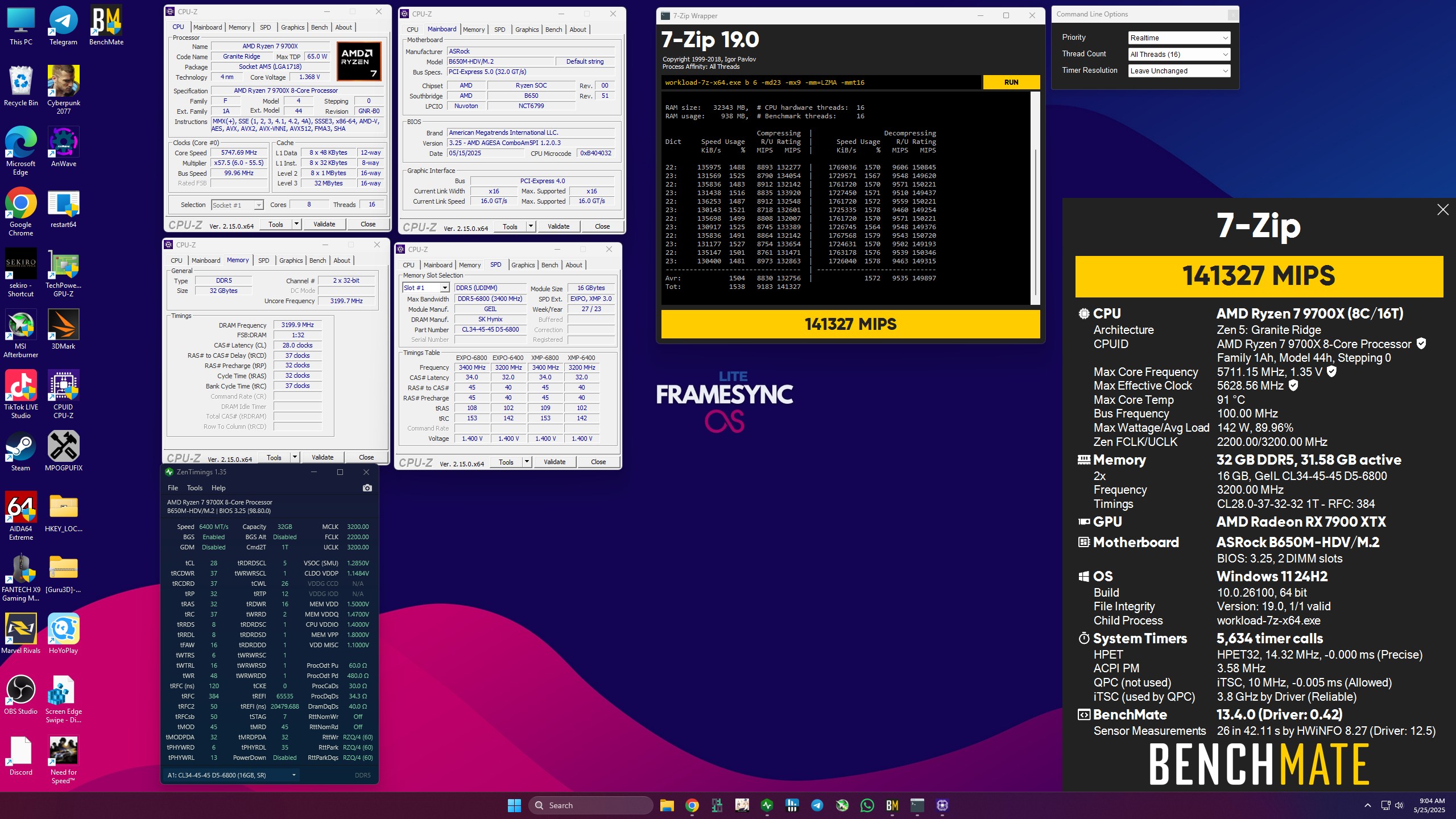Screen dimensions: 1456x819
Task: Open the Slot #1 dropdown in CPU-Z SPD
Action: [426, 288]
